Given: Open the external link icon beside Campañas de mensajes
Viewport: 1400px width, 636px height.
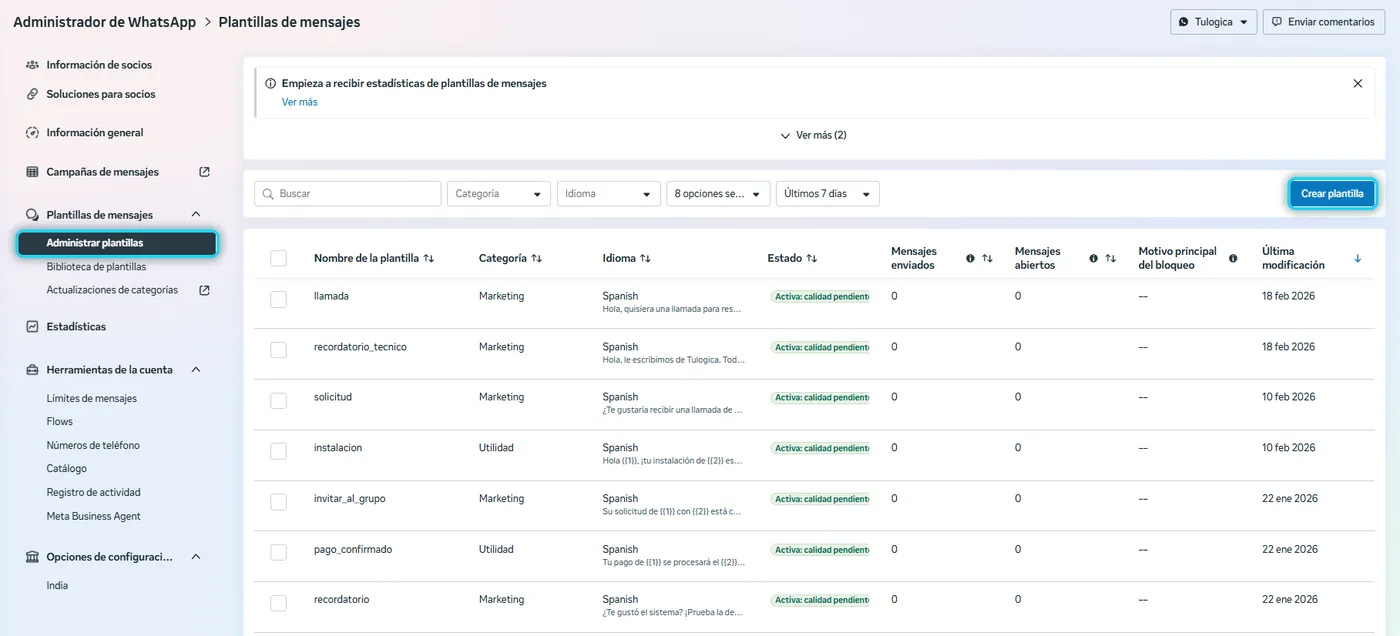Looking at the screenshot, I should (x=205, y=172).
